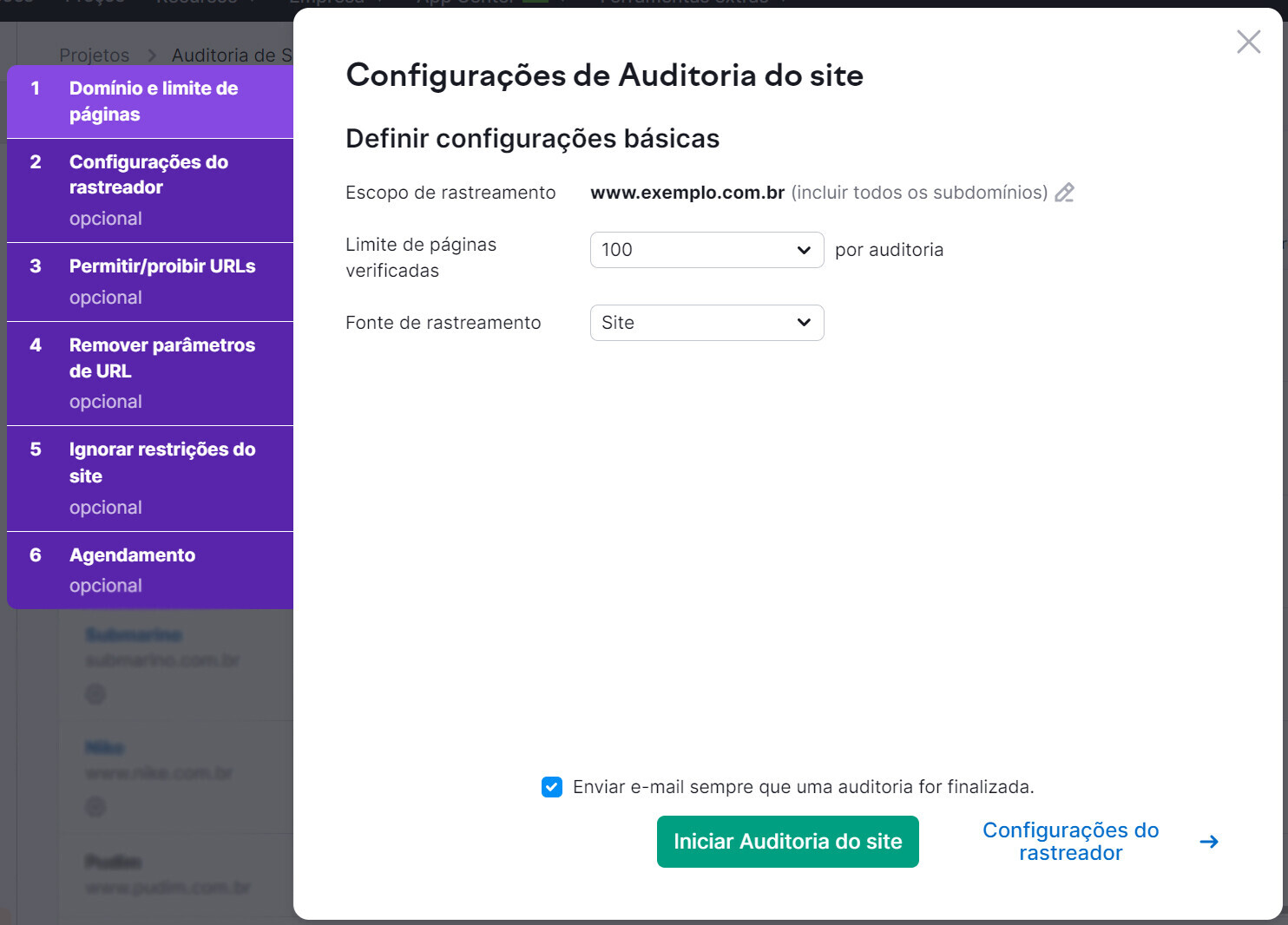Edit crawl scope using the pencil icon
This screenshot has width=1288, height=925.
(1066, 193)
